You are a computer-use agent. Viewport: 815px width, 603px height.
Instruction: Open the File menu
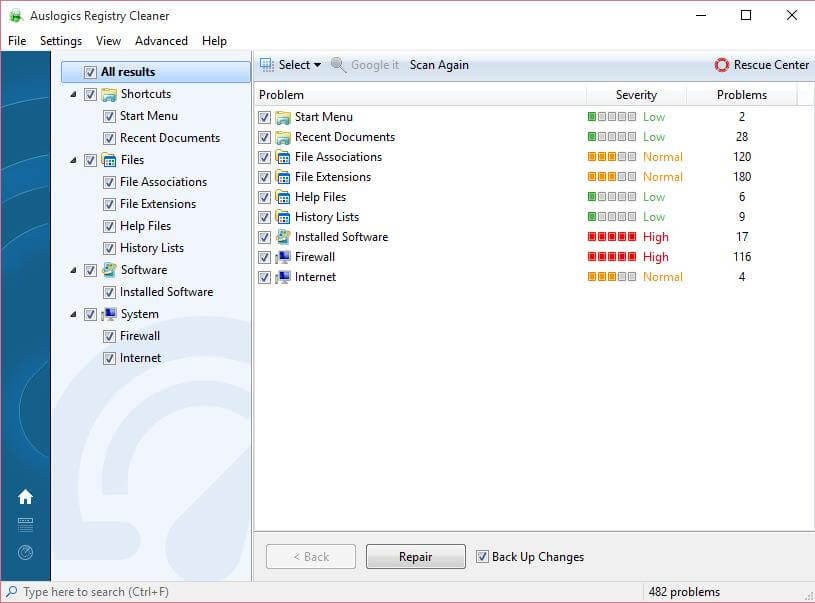pos(17,41)
